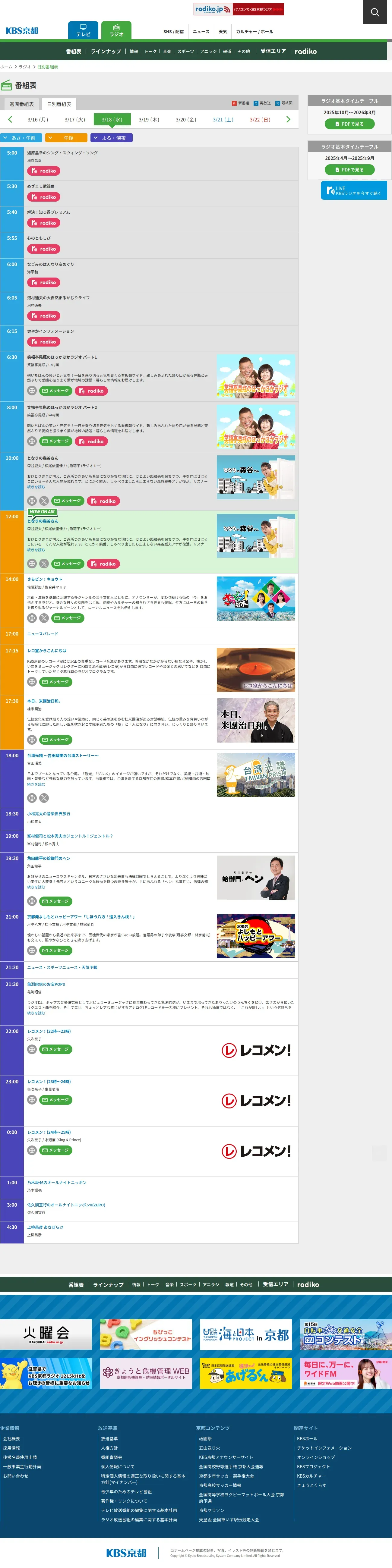
Task: Open radiko for 健やかインフォメーション at 6:15
Action: tap(44, 341)
